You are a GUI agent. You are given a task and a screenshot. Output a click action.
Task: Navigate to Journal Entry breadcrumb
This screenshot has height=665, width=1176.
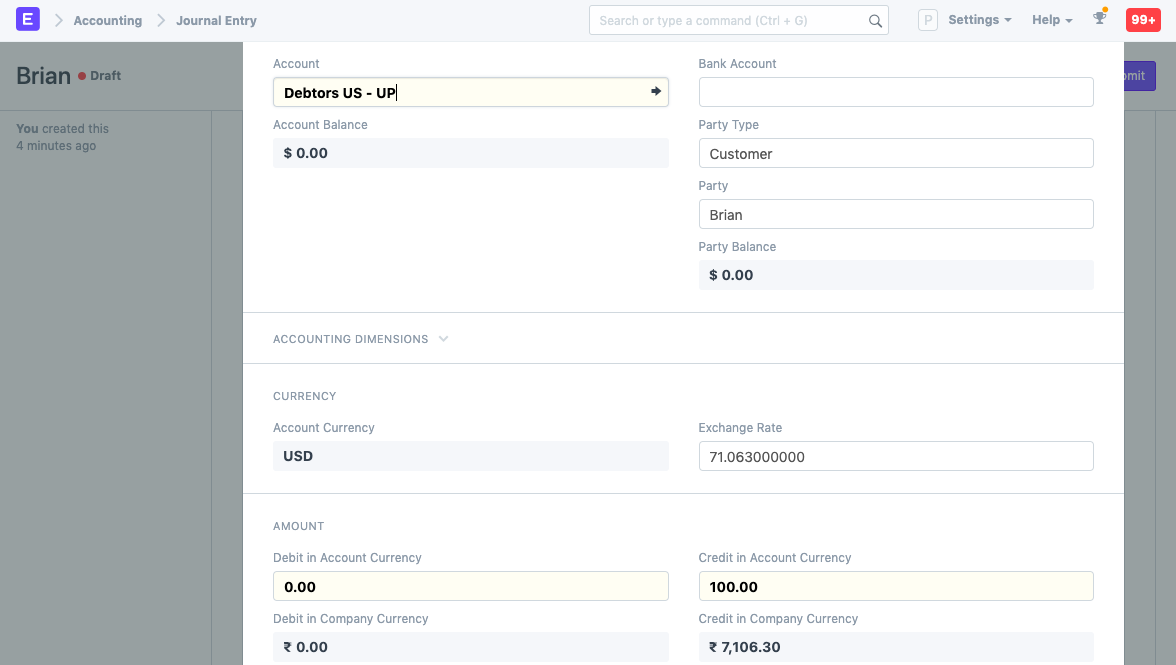[x=216, y=20]
